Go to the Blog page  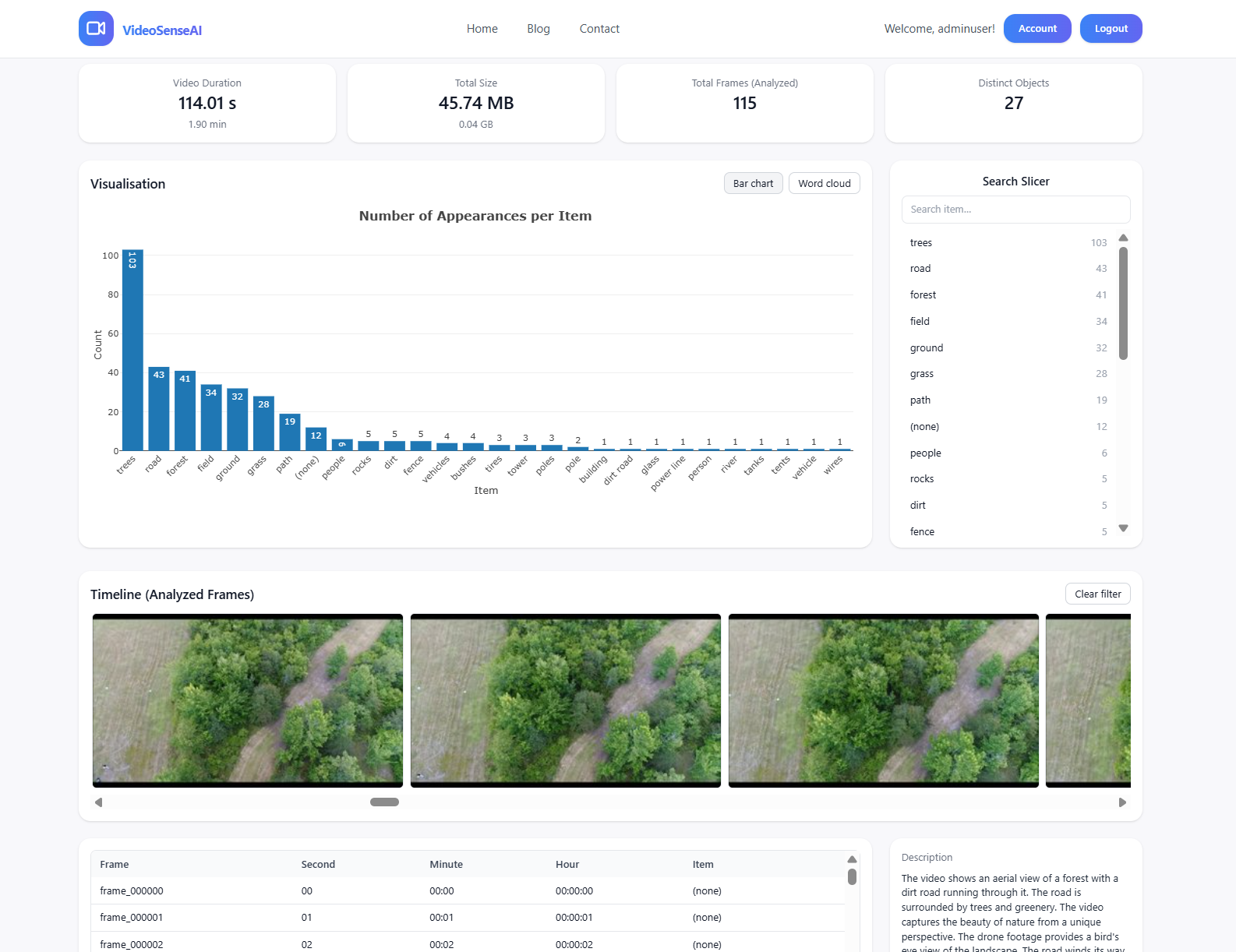[538, 29]
